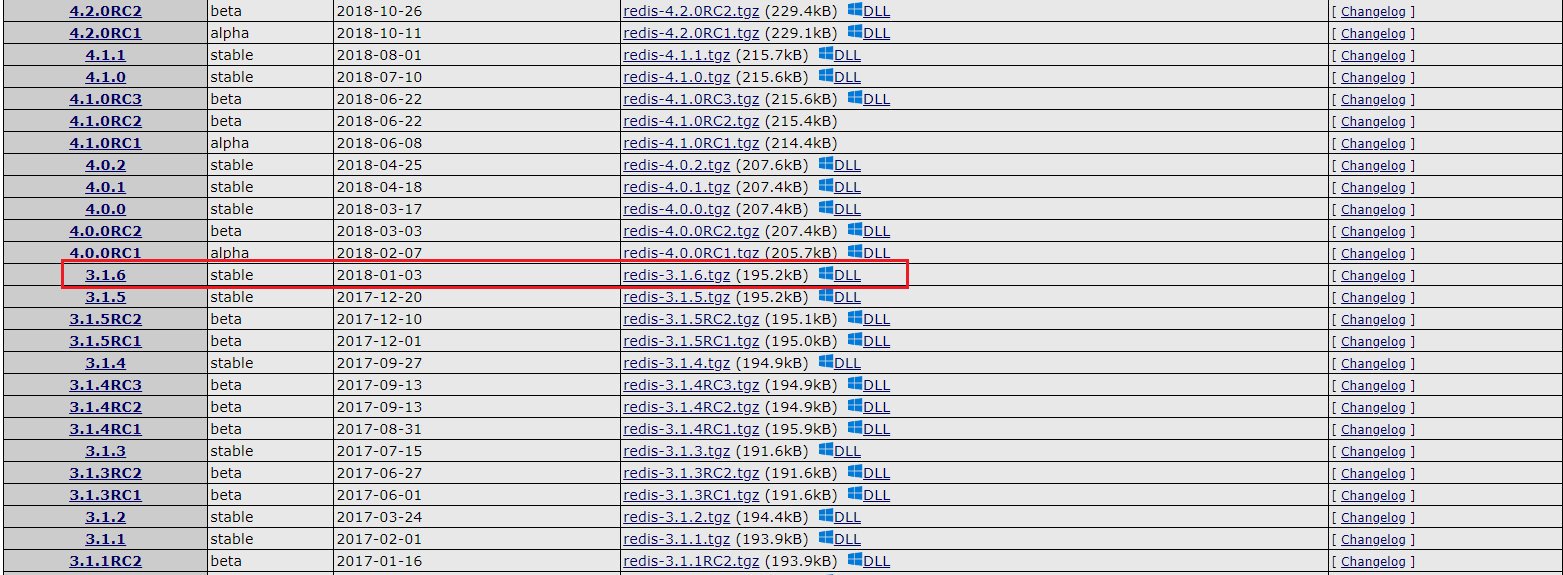Click the Windows icon in the 4.0.0RC2 row

point(855,229)
